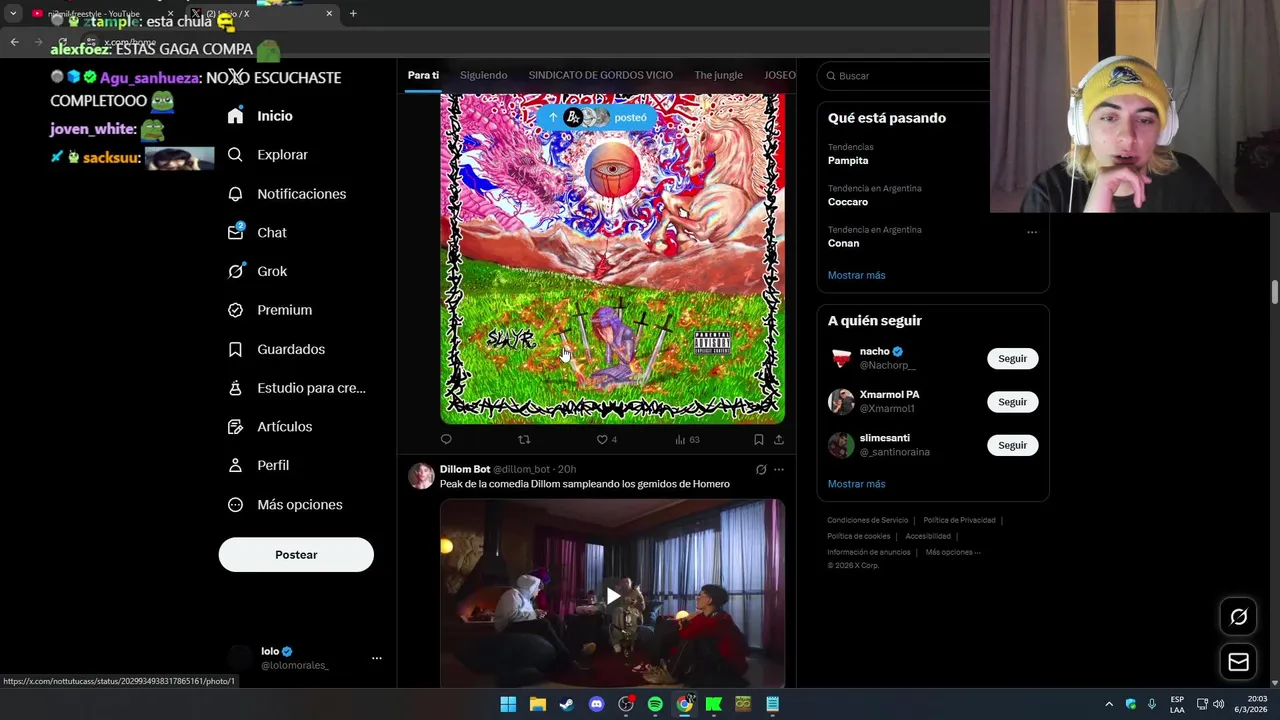Open Política de Privacidad link
Screen dimensions: 1280x720
click(x=959, y=520)
